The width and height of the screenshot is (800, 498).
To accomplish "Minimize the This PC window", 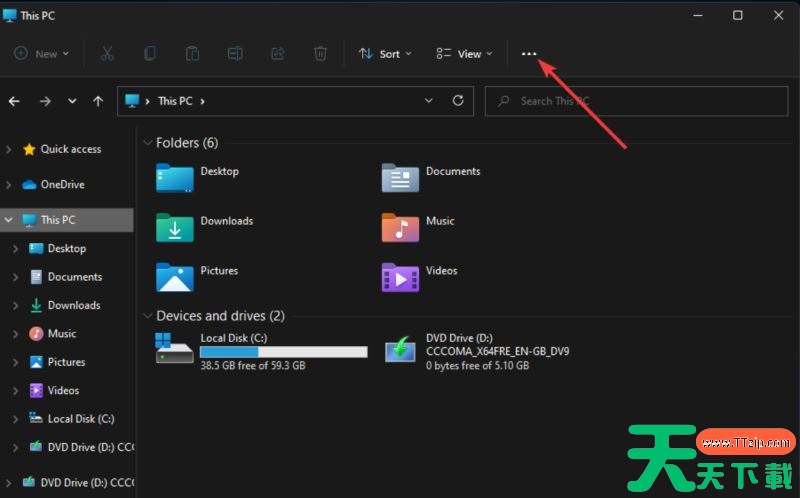I will [x=698, y=15].
